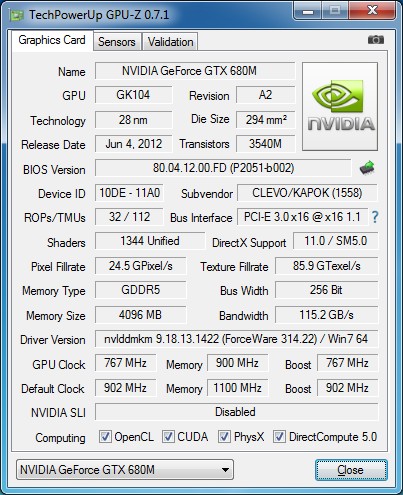
Task: Click the GPU Clock Boost field 767 MHz
Action: pyautogui.click(x=348, y=363)
